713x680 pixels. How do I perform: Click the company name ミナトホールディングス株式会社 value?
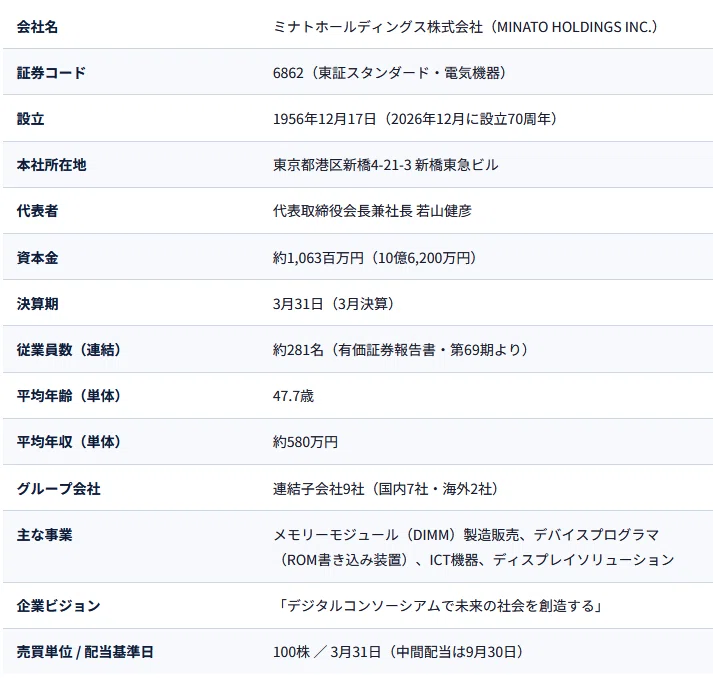(465, 27)
